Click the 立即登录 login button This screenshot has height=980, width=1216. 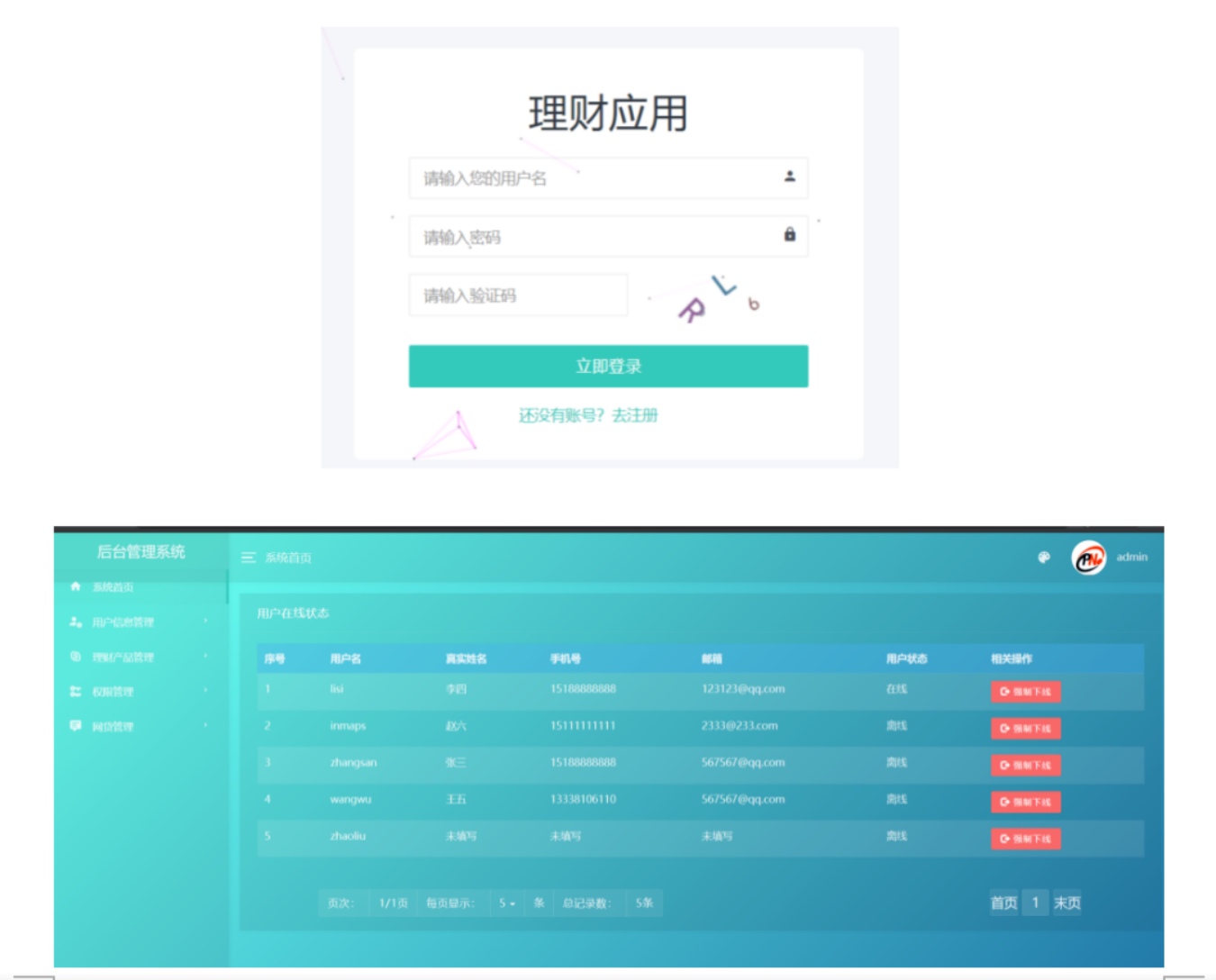pyautogui.click(x=608, y=367)
